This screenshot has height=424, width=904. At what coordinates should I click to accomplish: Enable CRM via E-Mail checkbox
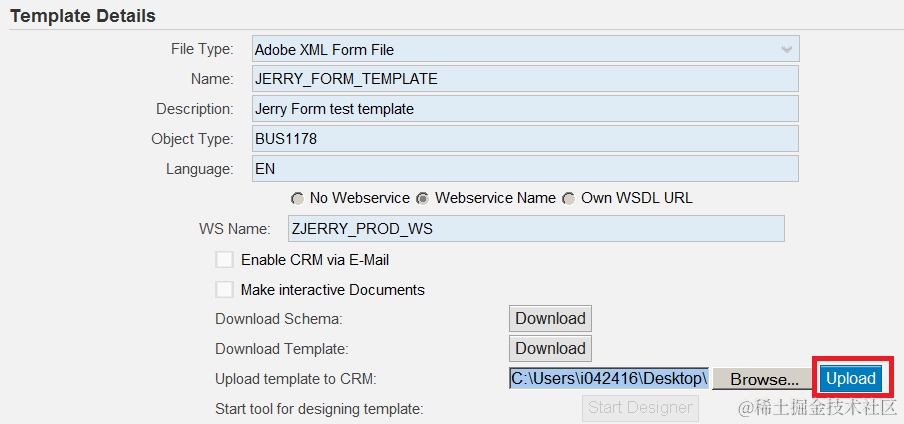pos(224,260)
